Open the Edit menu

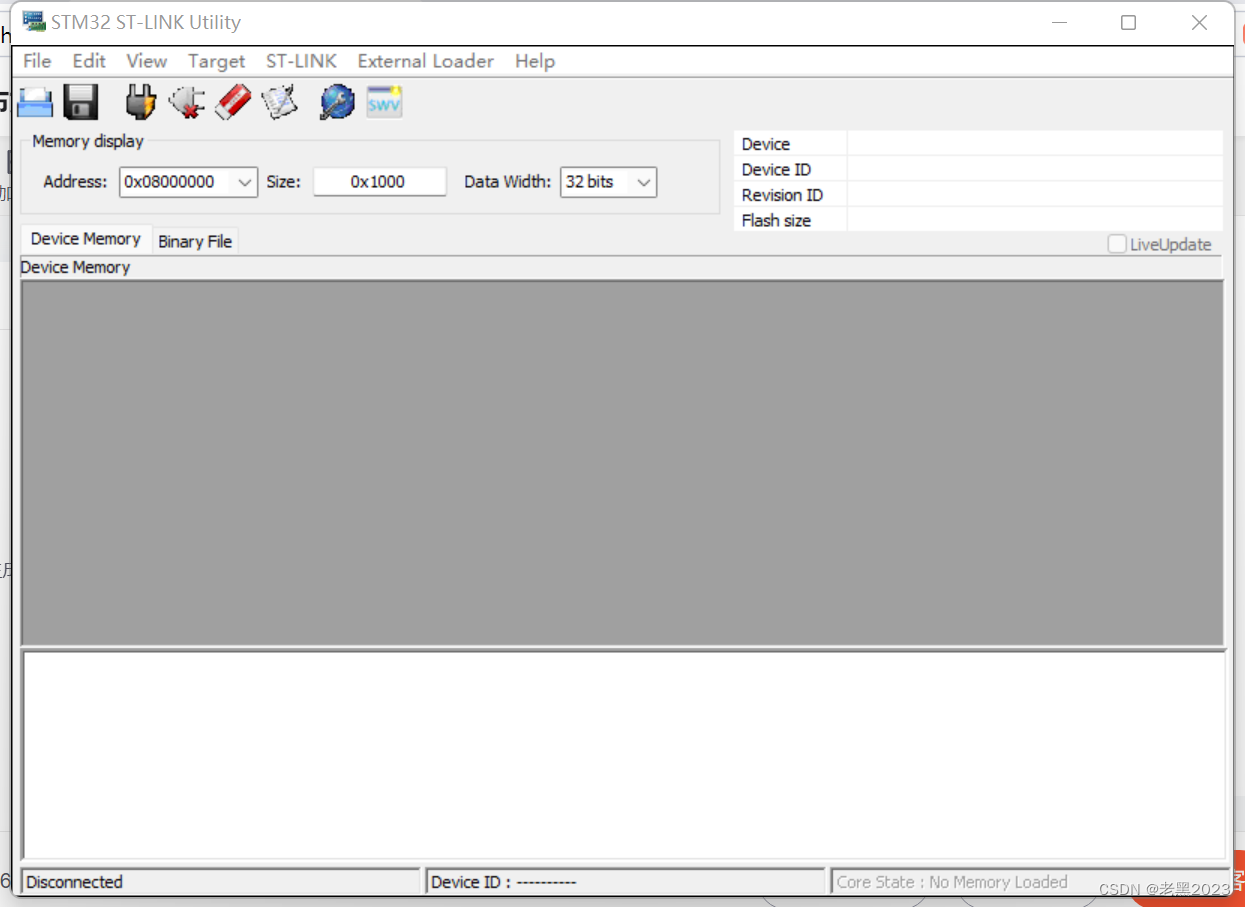[x=89, y=61]
